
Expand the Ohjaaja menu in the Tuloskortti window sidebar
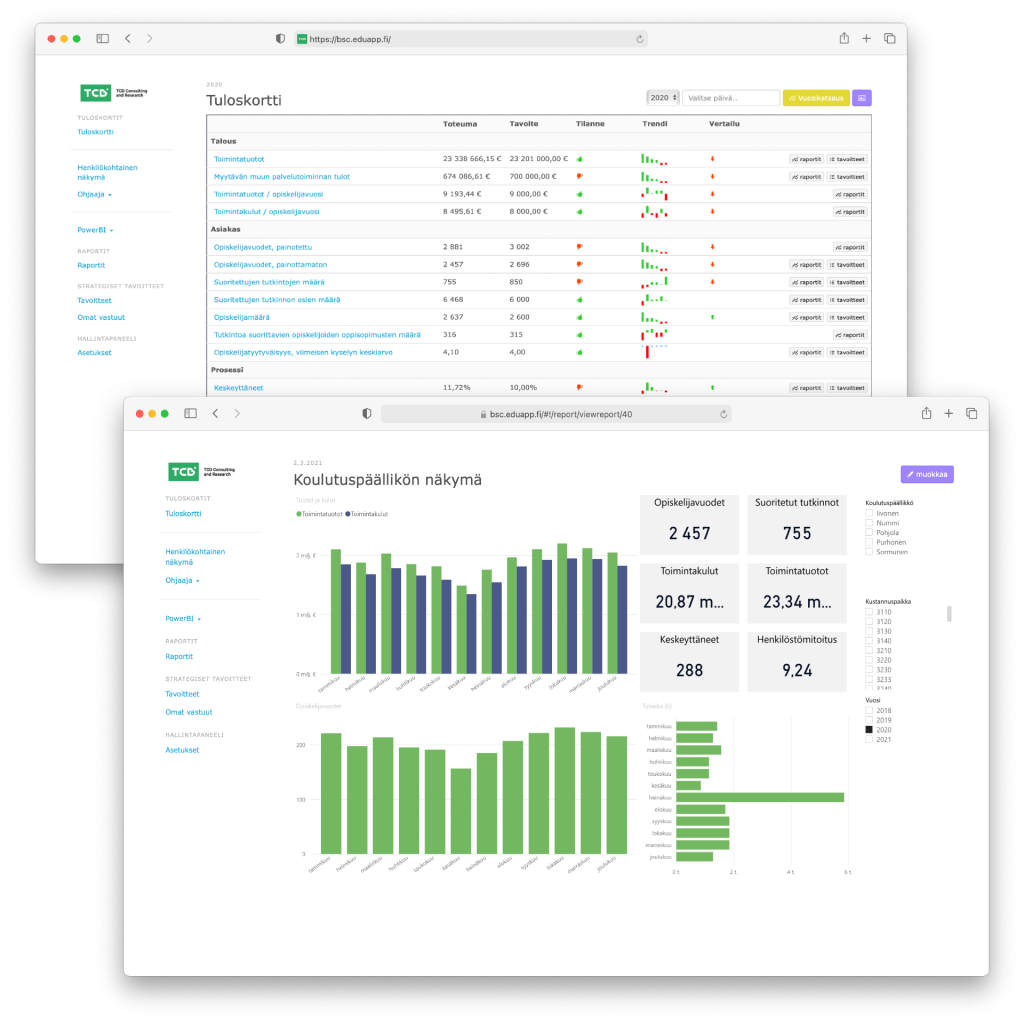94,194
